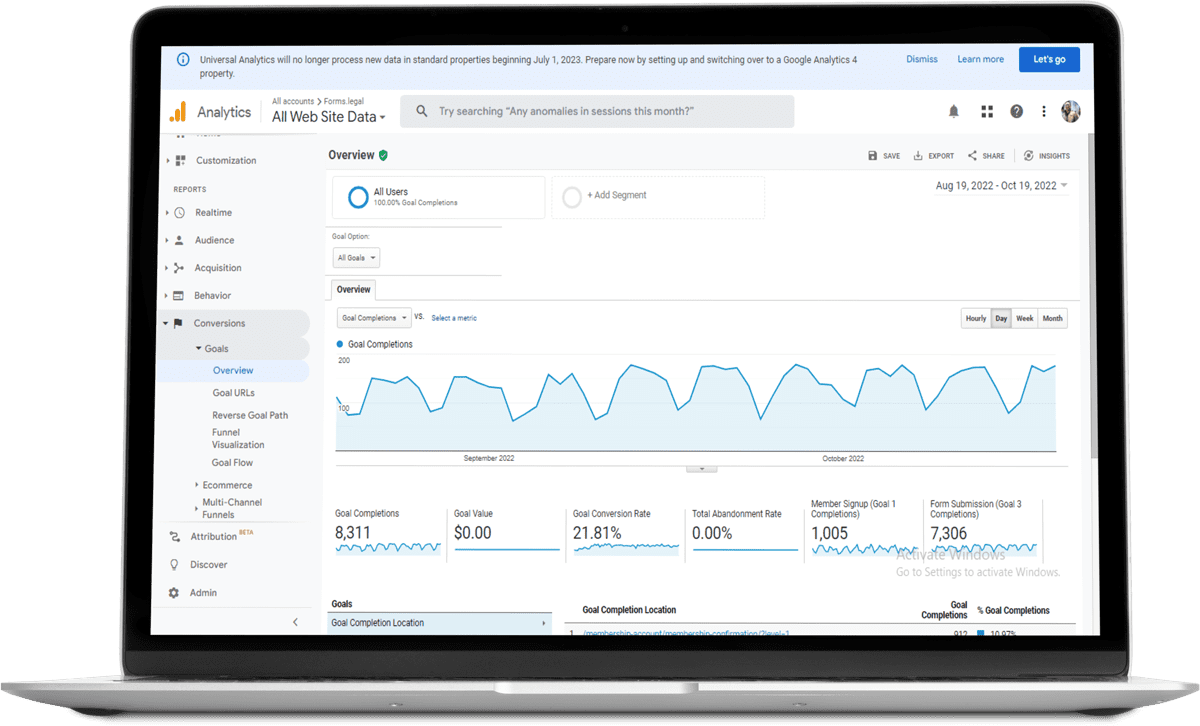Open Multi-Channel Funnels in the sidebar
Screen dimensions: 1200x726
pyautogui.click(x=232, y=508)
